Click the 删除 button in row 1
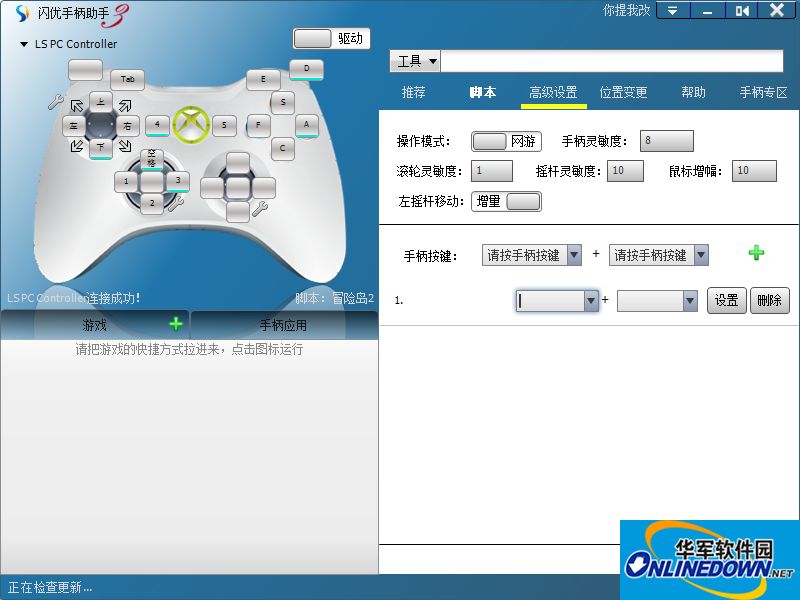 point(769,300)
